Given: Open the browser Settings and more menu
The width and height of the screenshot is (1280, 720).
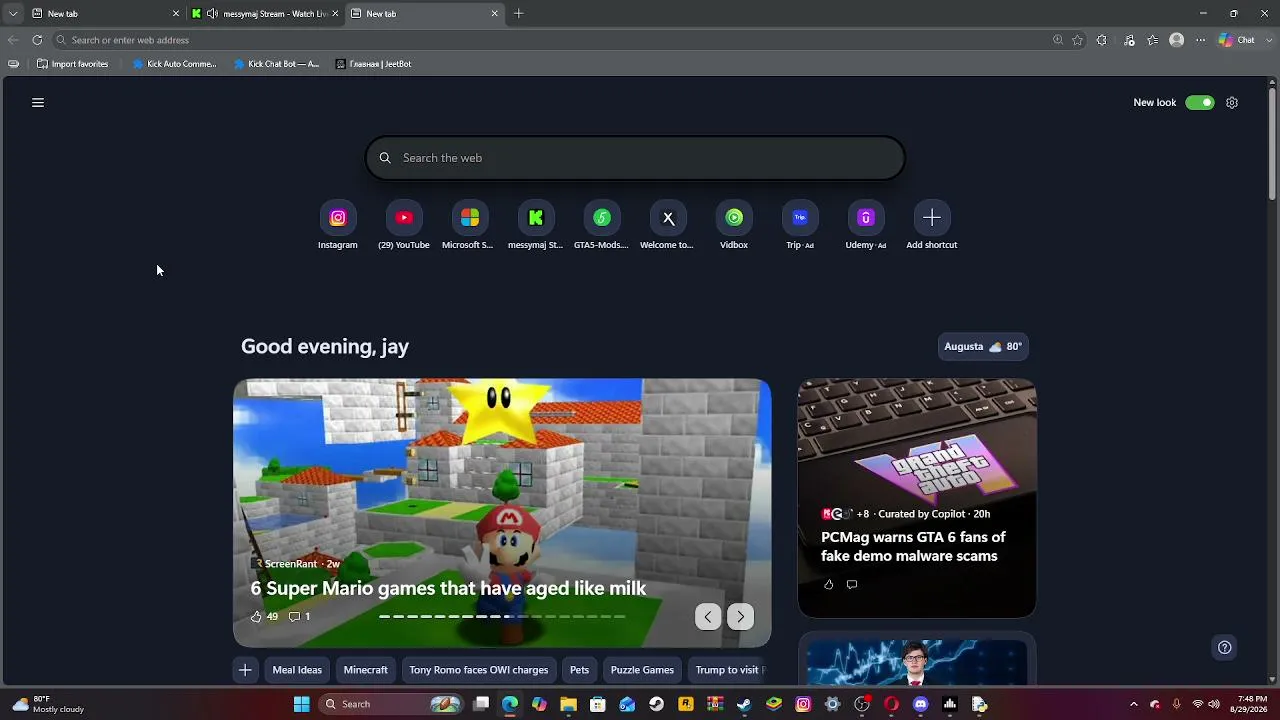Looking at the screenshot, I should point(1200,40).
